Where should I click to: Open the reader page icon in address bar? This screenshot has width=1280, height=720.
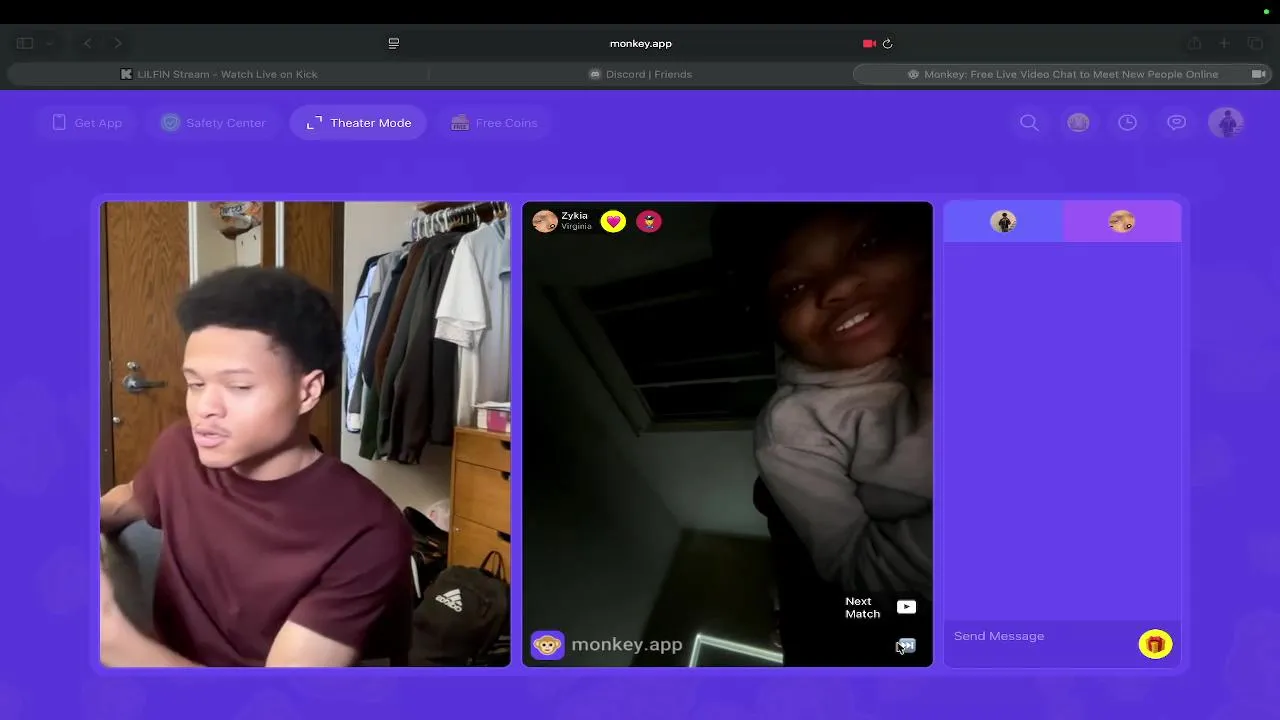(393, 43)
